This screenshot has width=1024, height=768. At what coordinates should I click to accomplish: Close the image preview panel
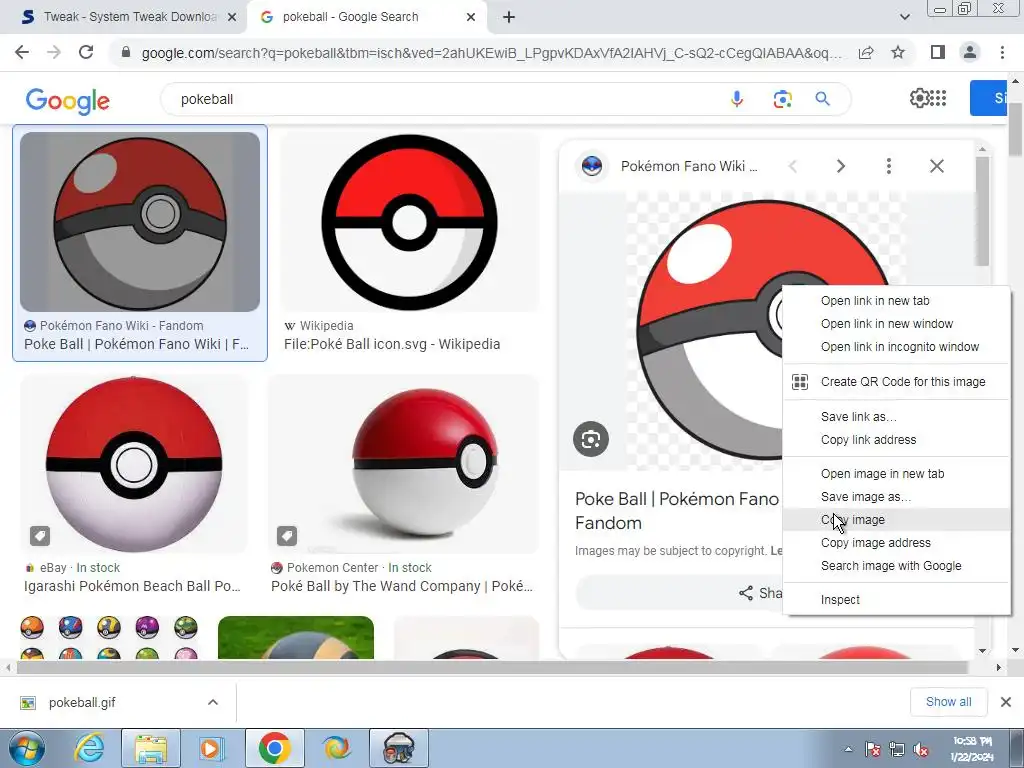coord(936,167)
